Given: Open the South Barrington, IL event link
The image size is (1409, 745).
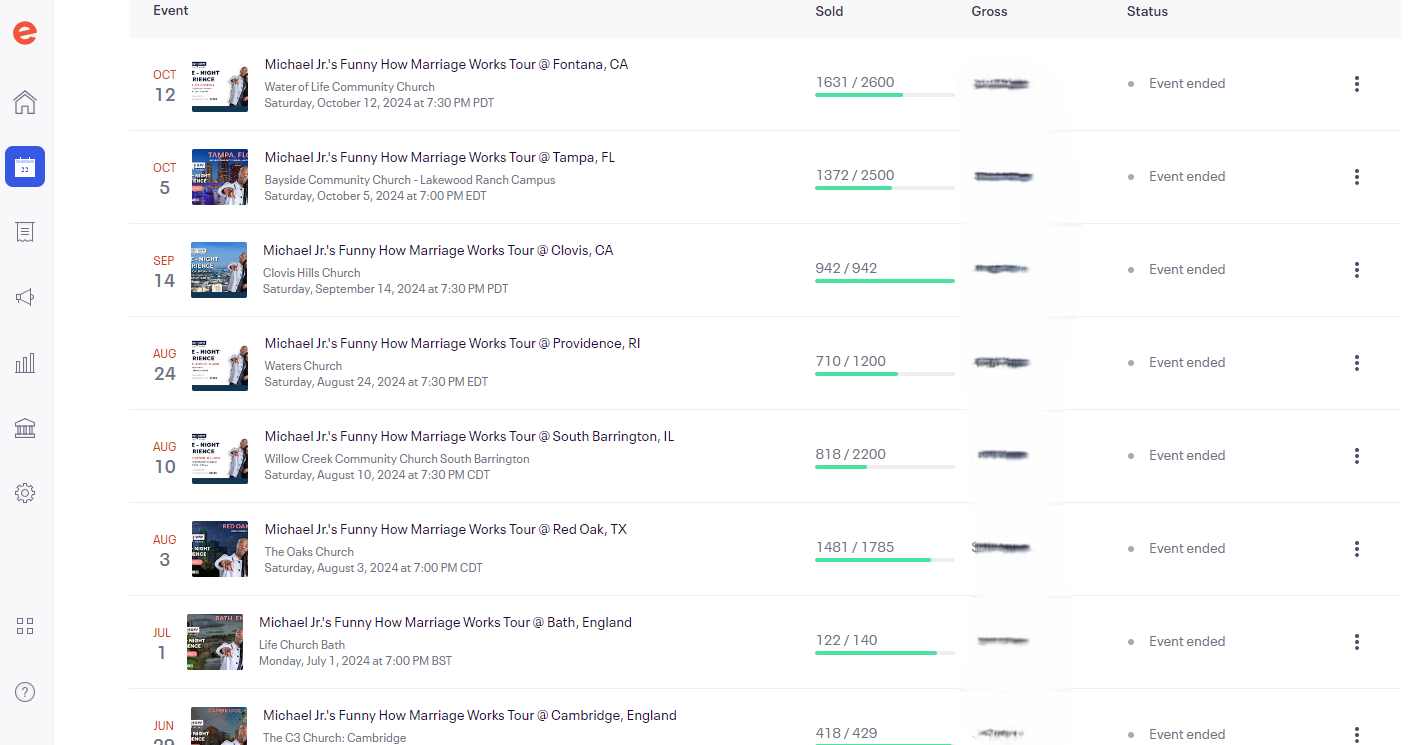Looking at the screenshot, I should click(469, 436).
